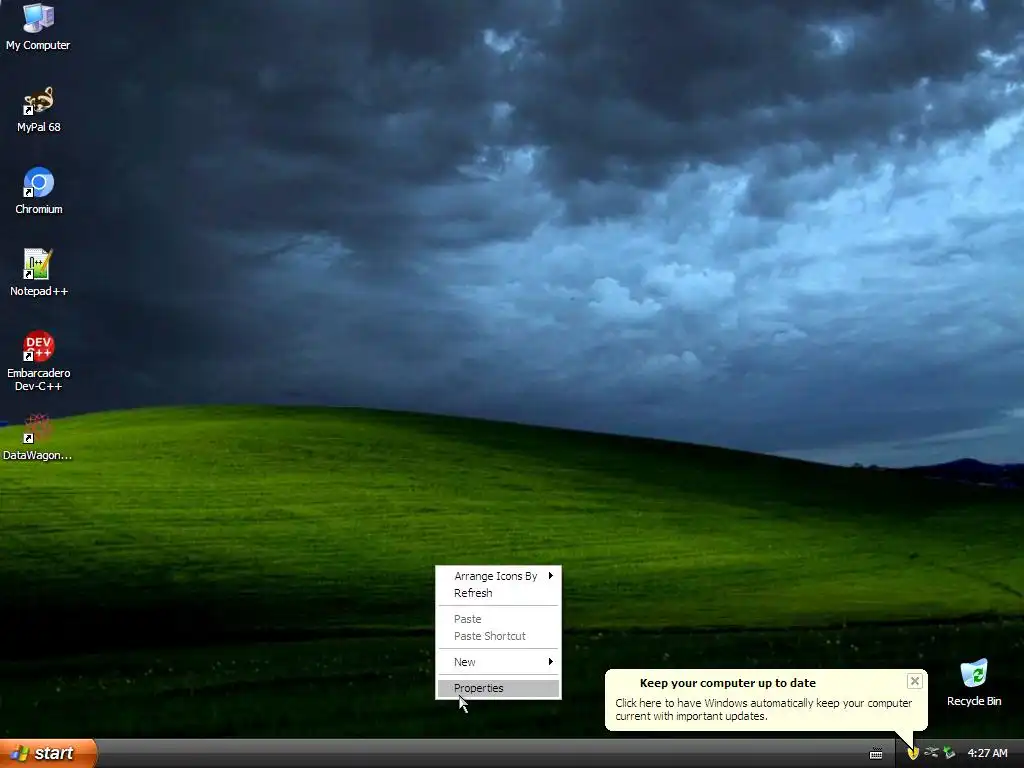Expand the Arrange Icons By submenu
The height and width of the screenshot is (768, 1024).
tap(498, 576)
